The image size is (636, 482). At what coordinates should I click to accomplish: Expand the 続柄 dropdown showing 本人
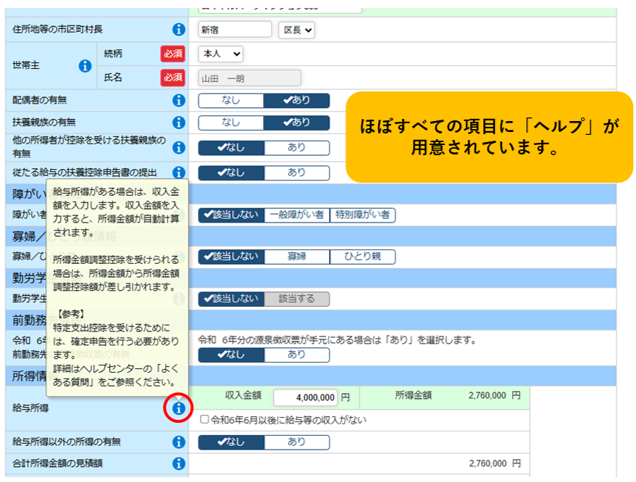[x=221, y=53]
